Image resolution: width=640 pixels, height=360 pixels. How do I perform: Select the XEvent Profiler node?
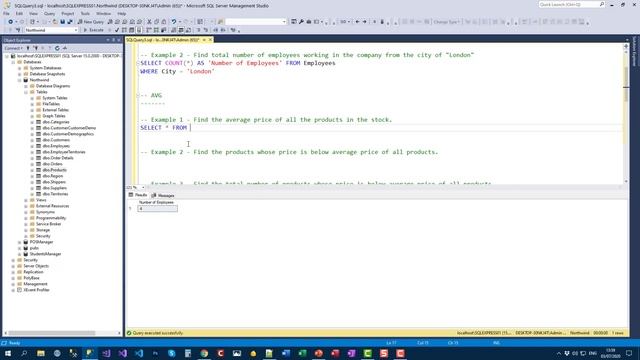point(36,290)
